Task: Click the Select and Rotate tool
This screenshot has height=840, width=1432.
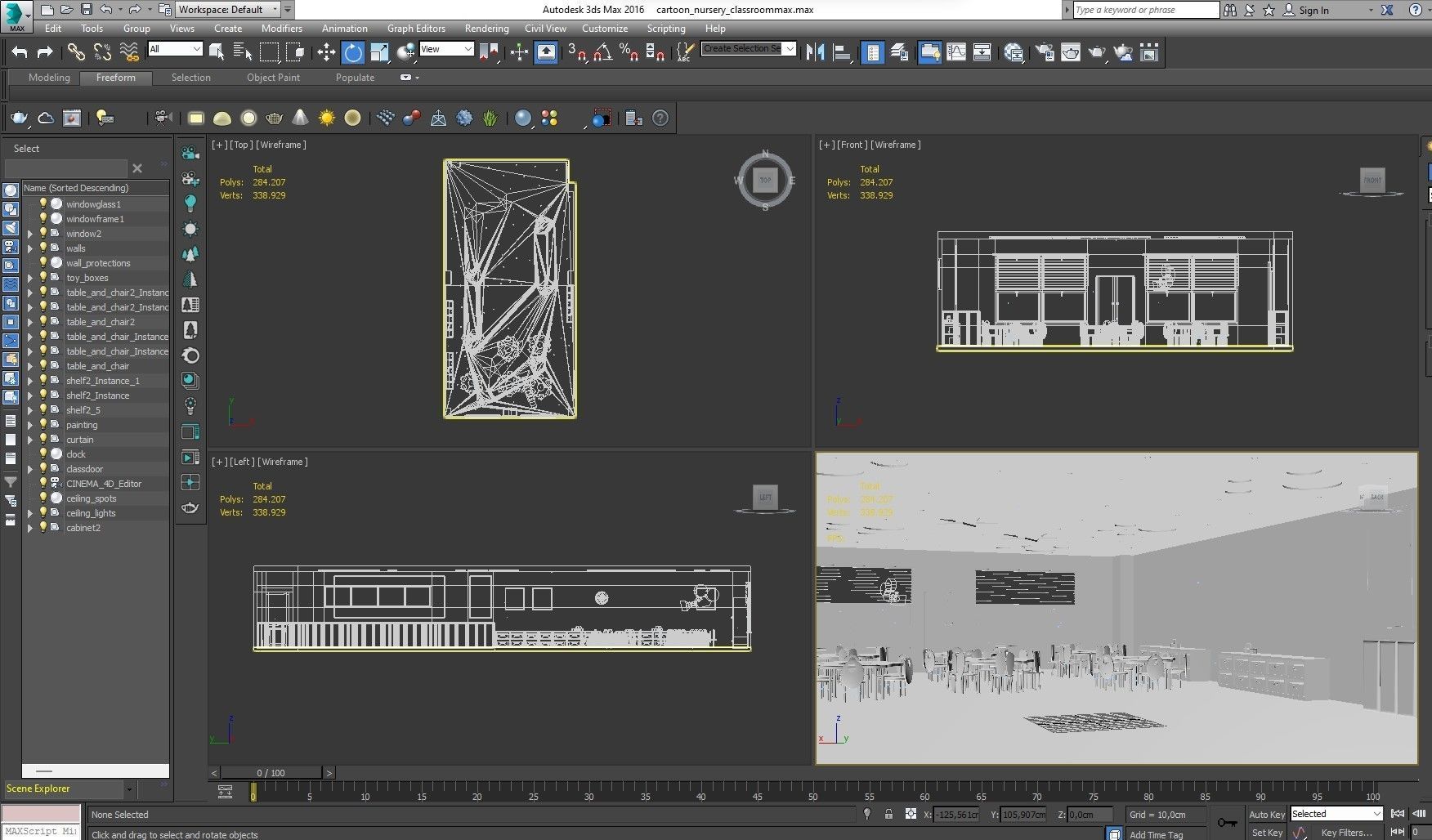Action: pyautogui.click(x=352, y=53)
